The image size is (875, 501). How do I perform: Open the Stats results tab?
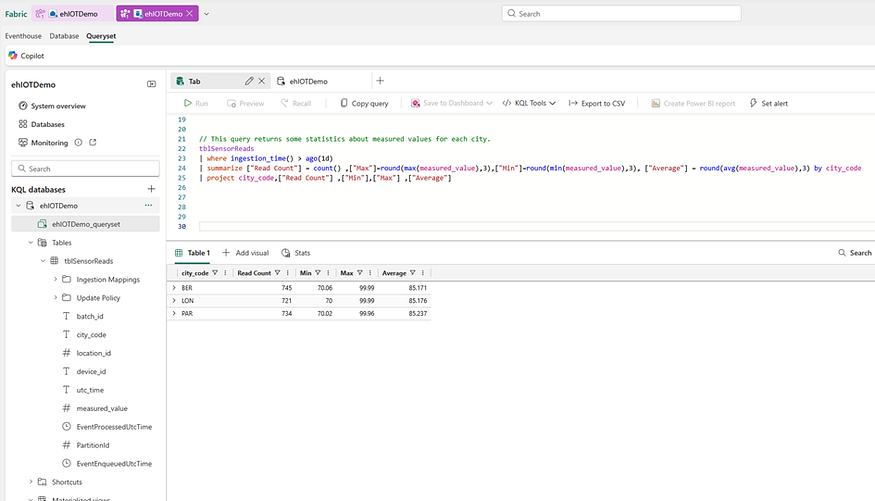296,253
